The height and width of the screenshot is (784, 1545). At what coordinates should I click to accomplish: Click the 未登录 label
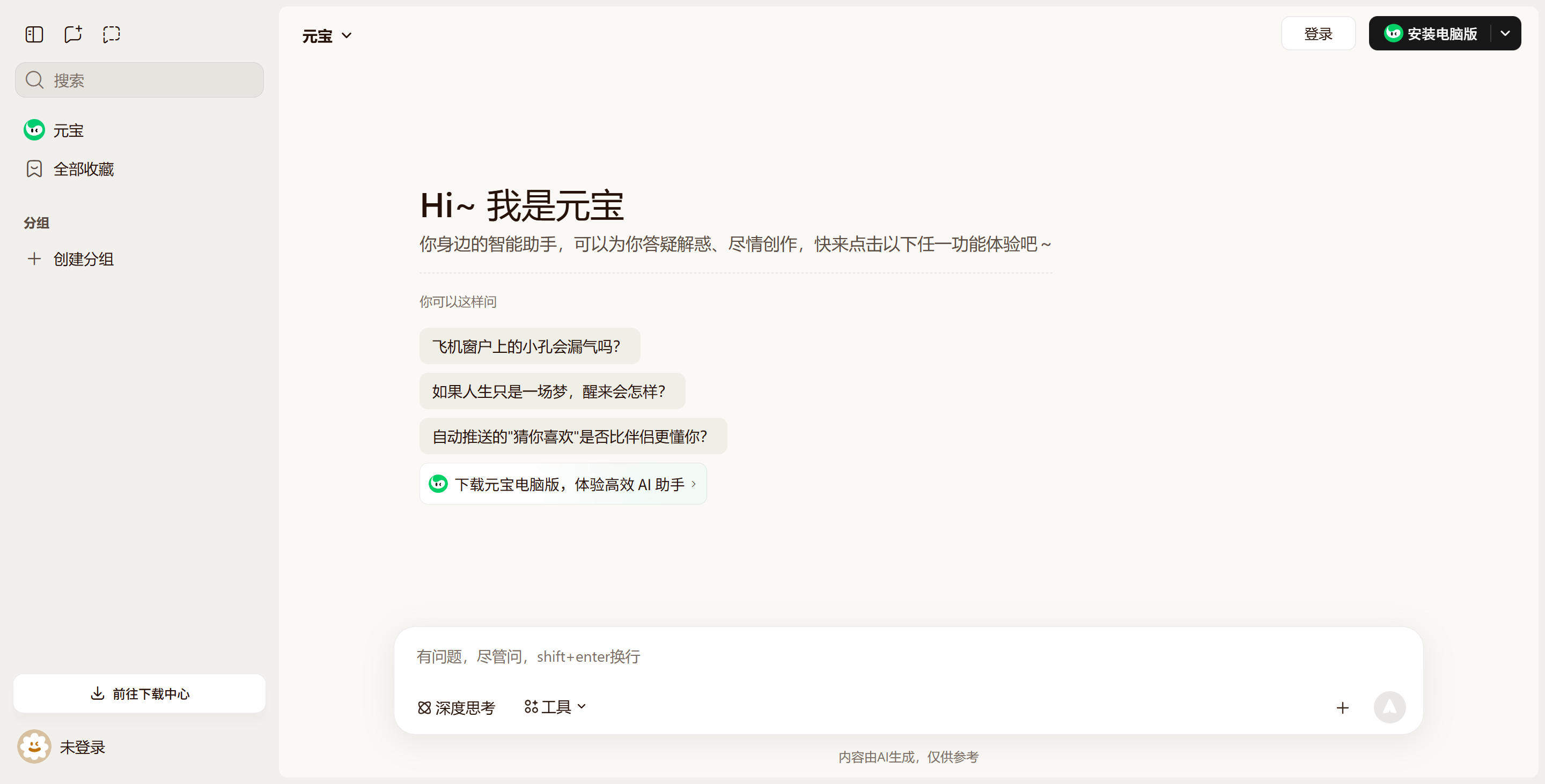tap(83, 747)
